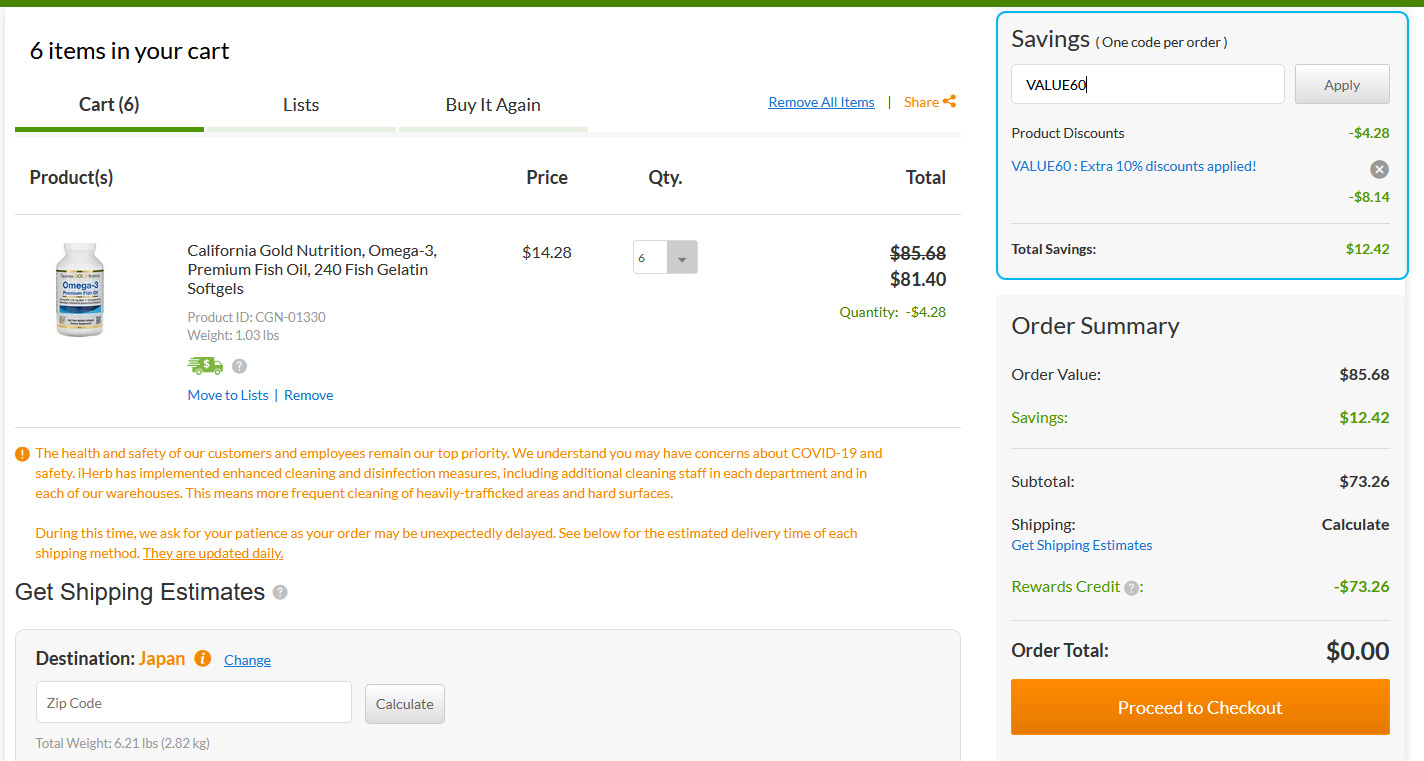
Task: Remove the Omega-3 product from the cart
Action: (308, 395)
